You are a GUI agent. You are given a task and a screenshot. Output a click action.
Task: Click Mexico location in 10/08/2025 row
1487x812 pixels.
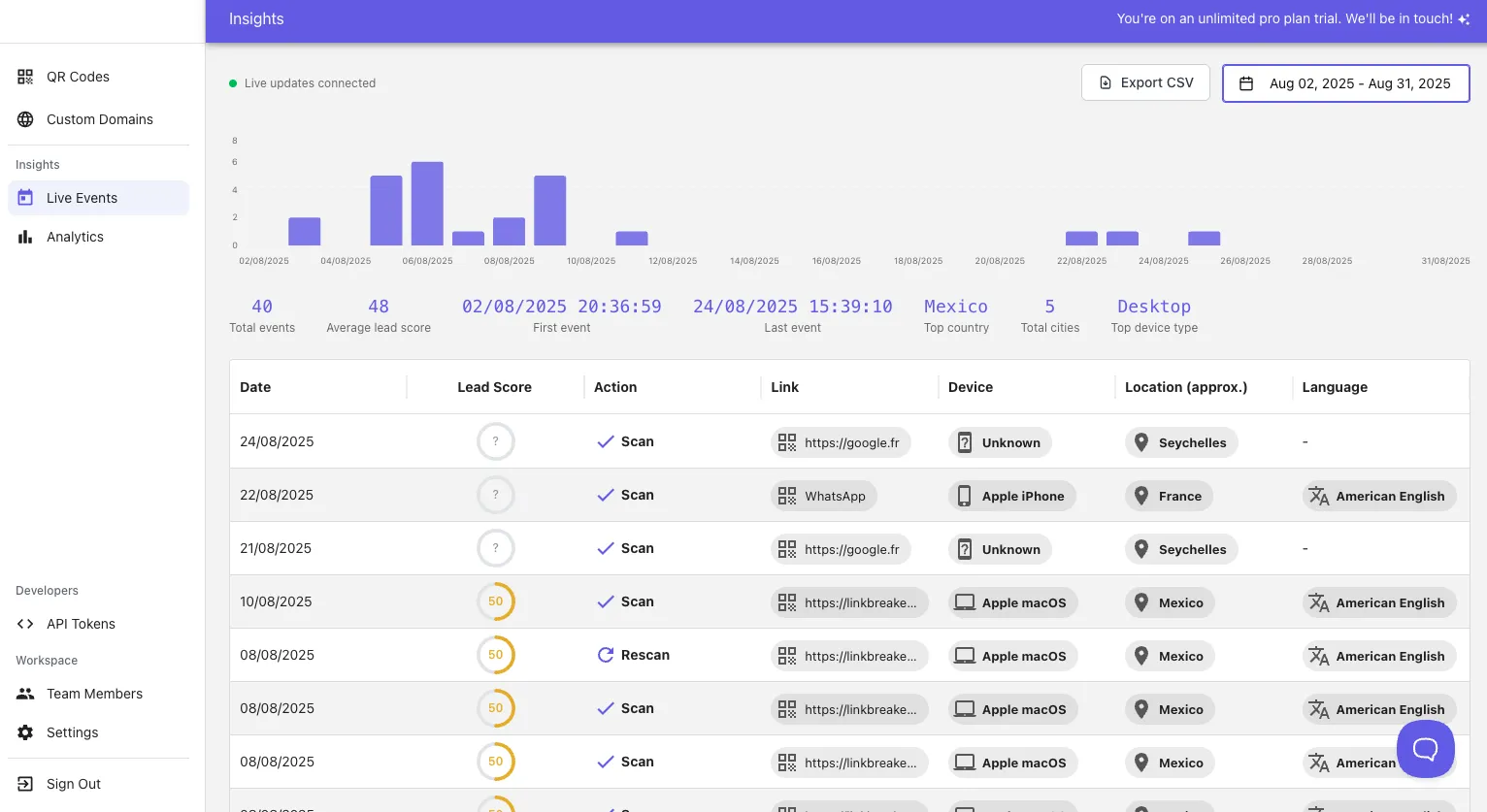[x=1170, y=602]
